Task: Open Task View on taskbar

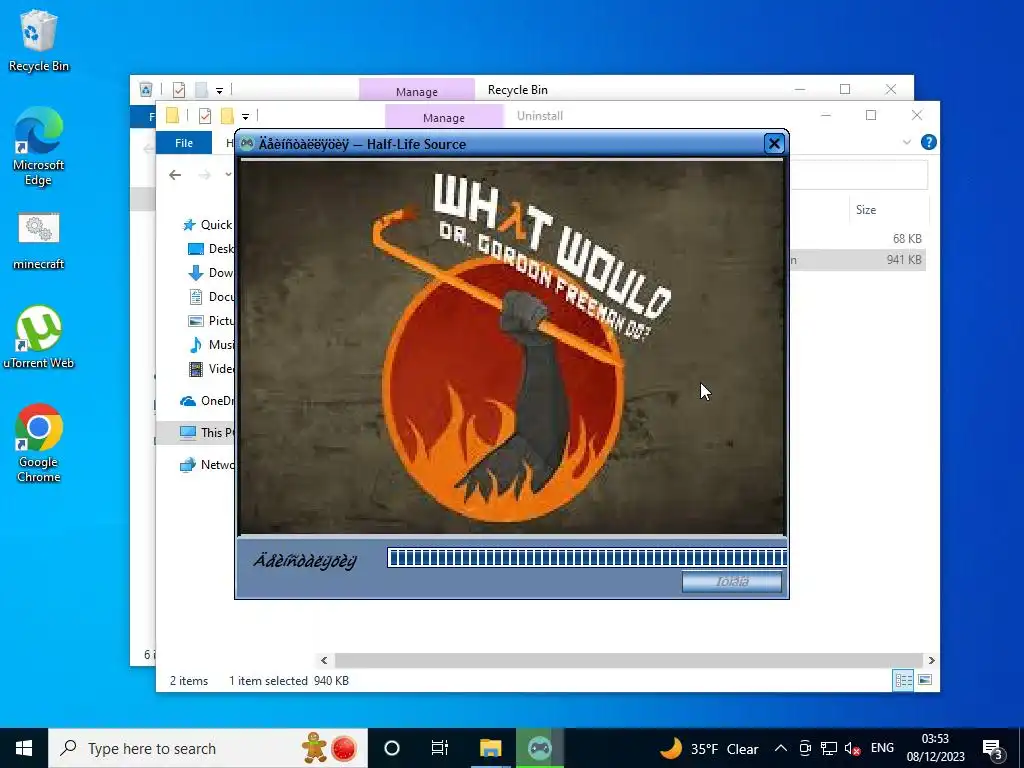Action: (x=440, y=748)
